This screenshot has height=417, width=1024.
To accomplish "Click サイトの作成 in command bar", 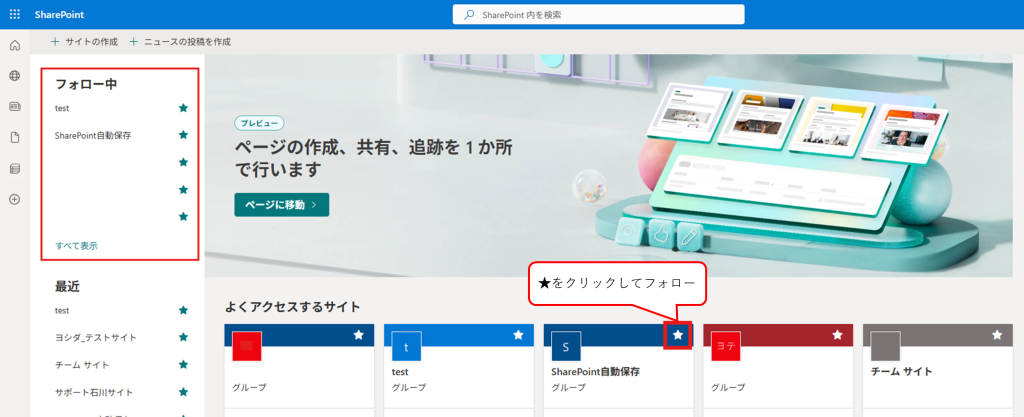I will coord(85,41).
